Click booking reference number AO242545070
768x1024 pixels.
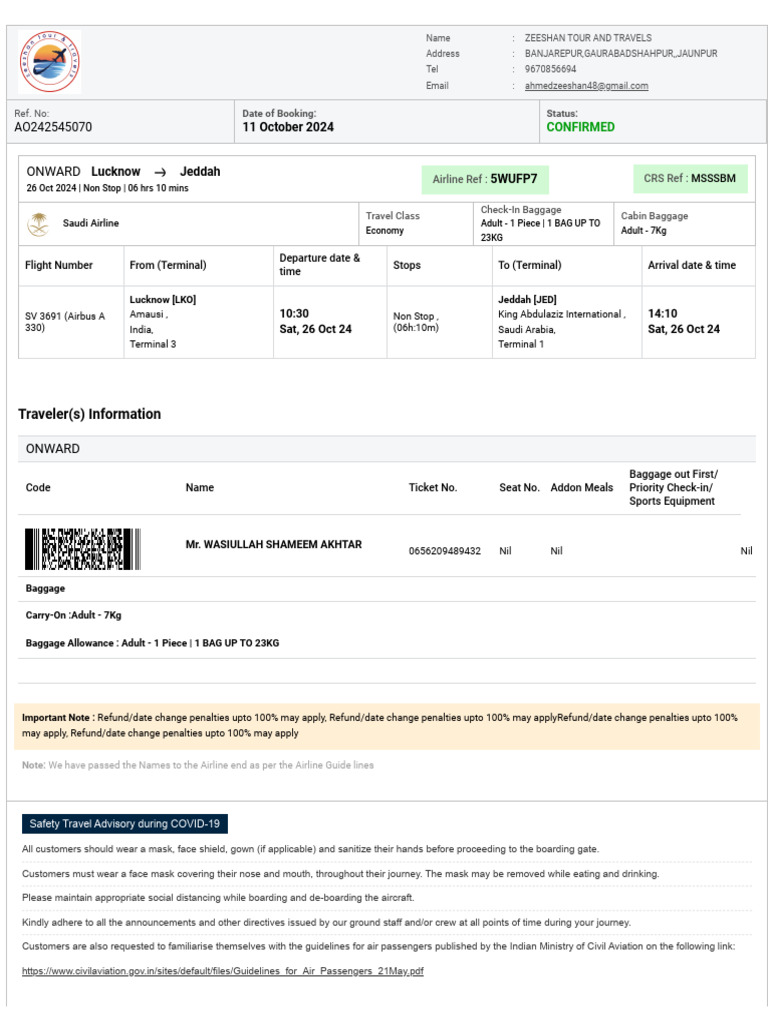(x=53, y=127)
